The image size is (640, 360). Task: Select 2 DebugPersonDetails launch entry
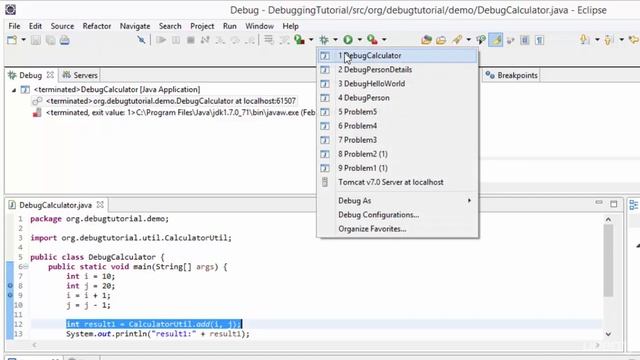(398, 70)
